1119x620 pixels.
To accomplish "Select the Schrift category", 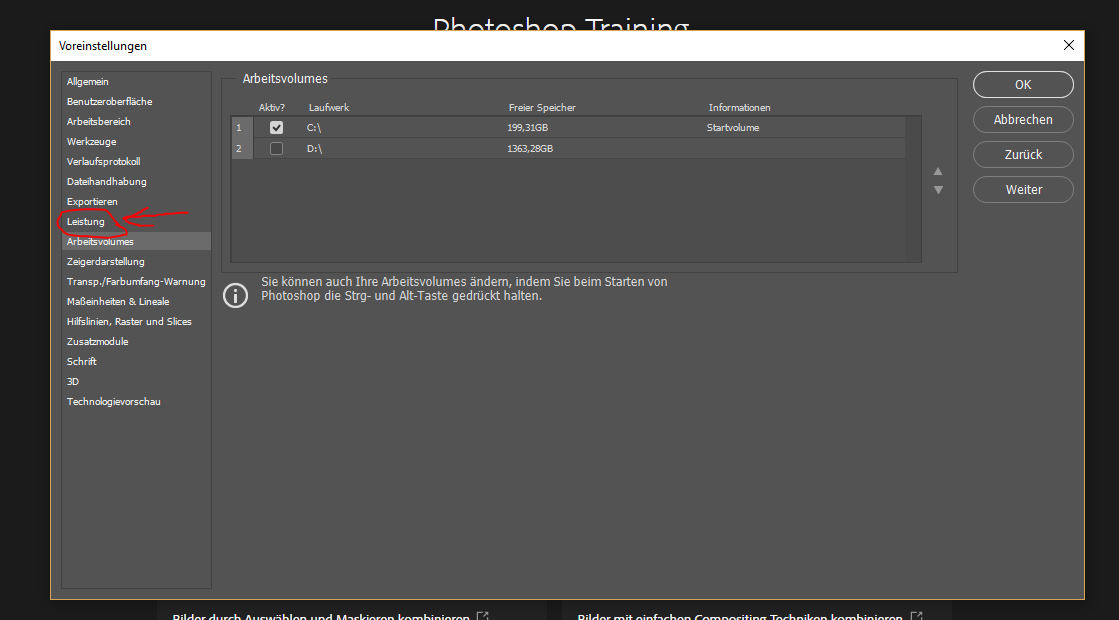I will 81,362.
